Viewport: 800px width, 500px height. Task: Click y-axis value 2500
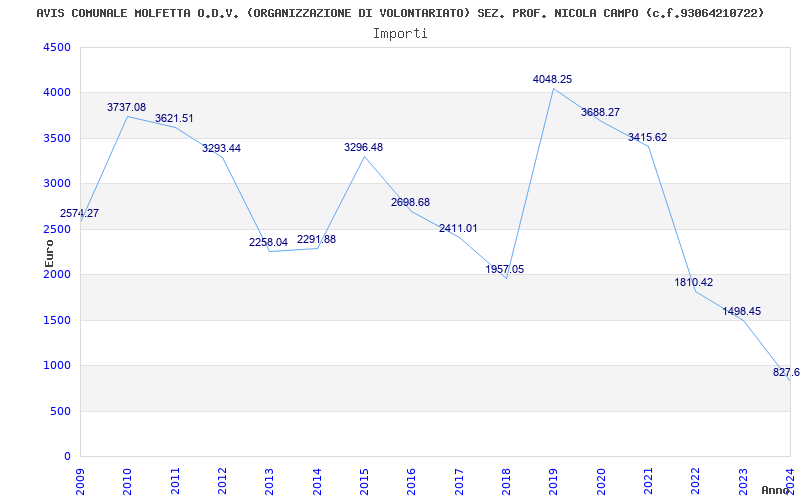pyautogui.click(x=57, y=229)
